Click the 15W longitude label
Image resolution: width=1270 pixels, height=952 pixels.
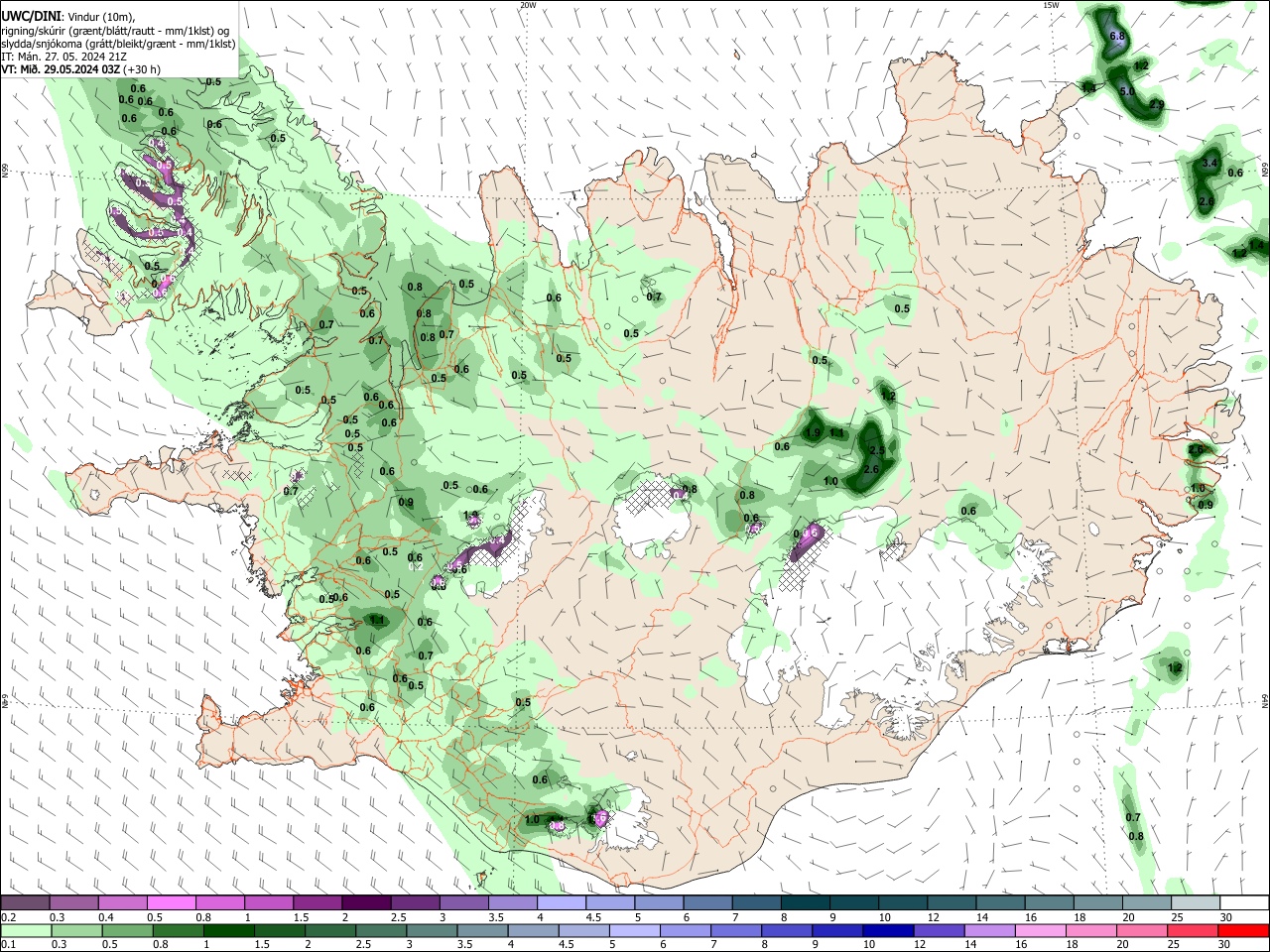(1052, 5)
